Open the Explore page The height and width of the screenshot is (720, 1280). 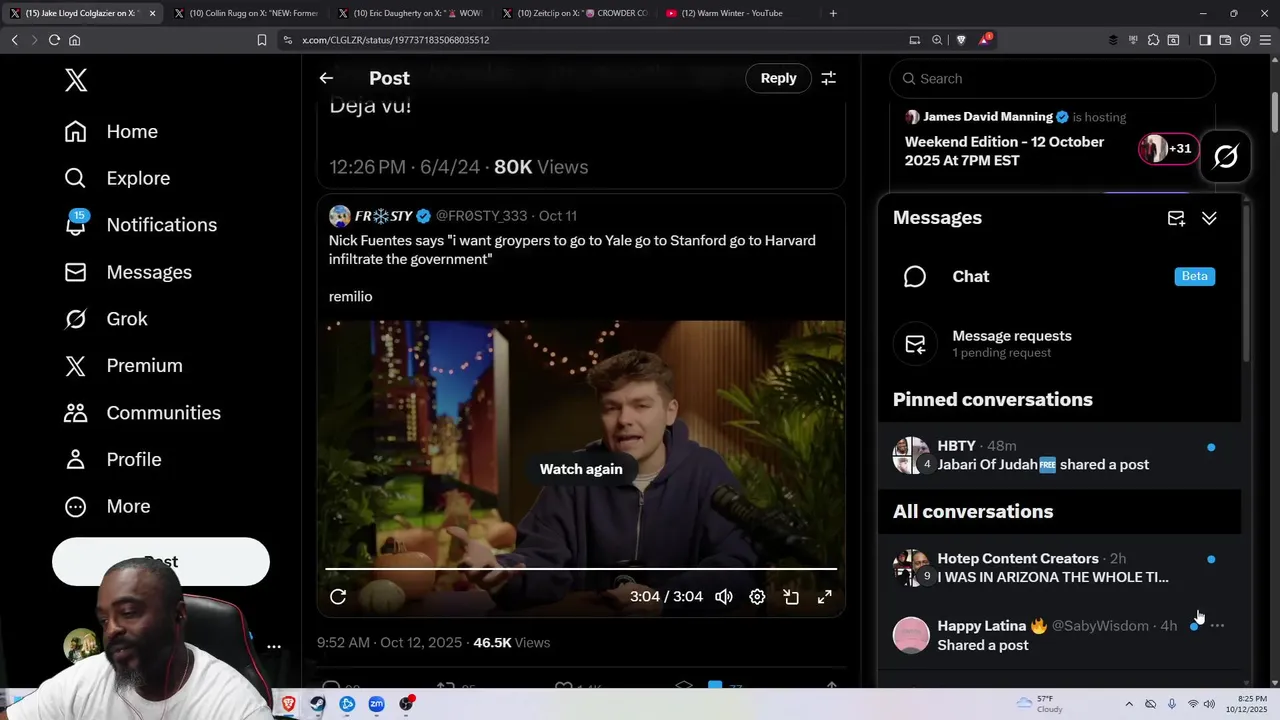pyautogui.click(x=117, y=178)
